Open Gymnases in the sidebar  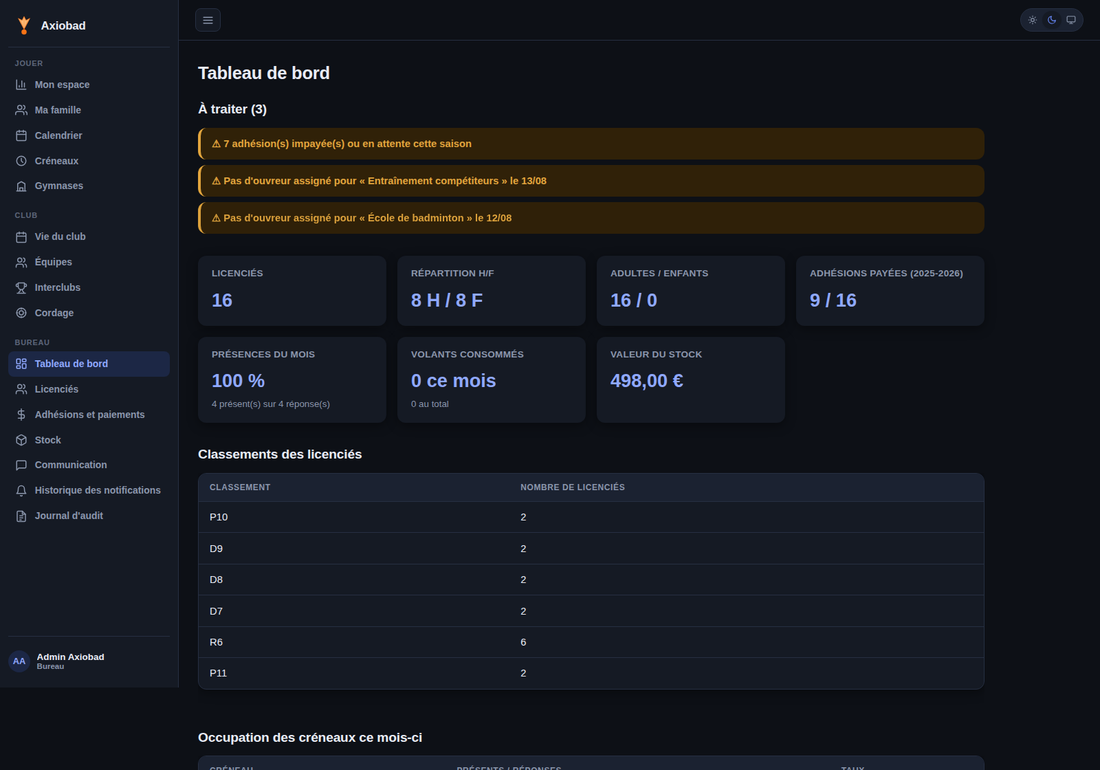click(89, 186)
